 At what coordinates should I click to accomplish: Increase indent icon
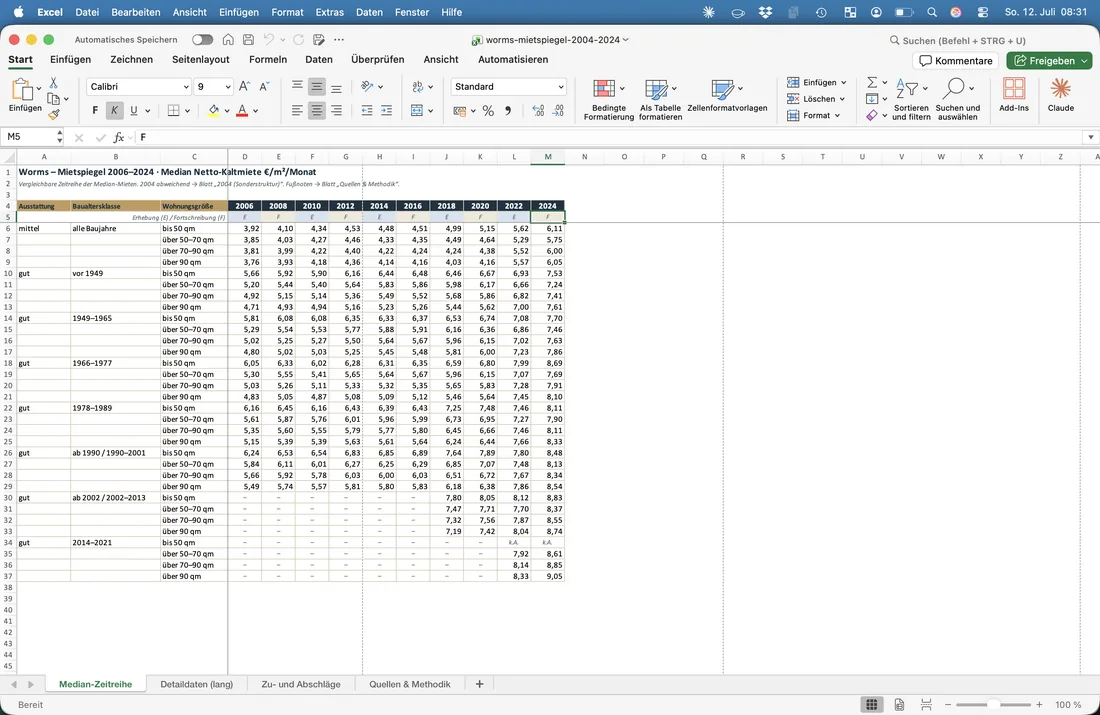coord(387,110)
